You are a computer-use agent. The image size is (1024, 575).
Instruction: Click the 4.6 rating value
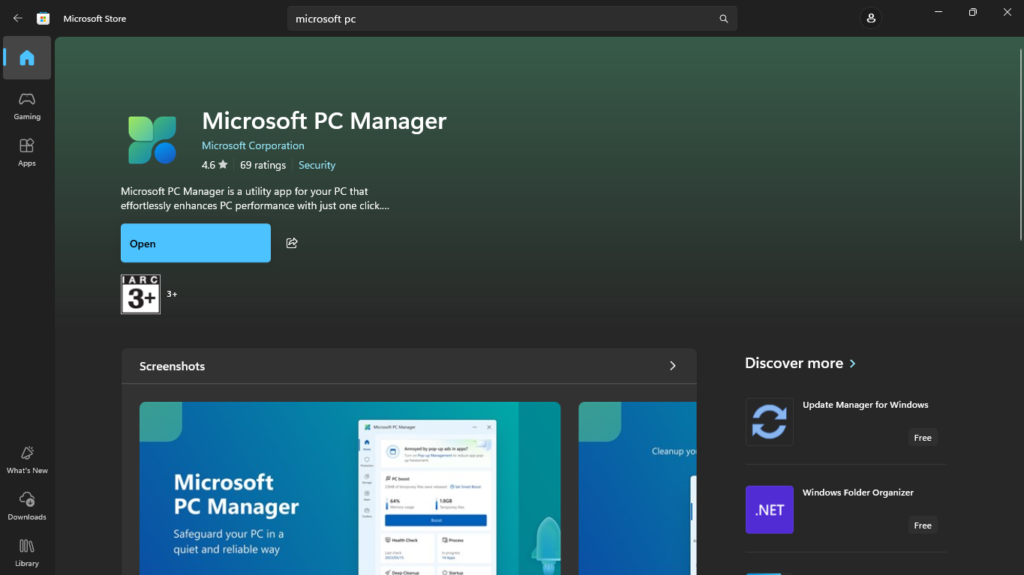tap(208, 165)
